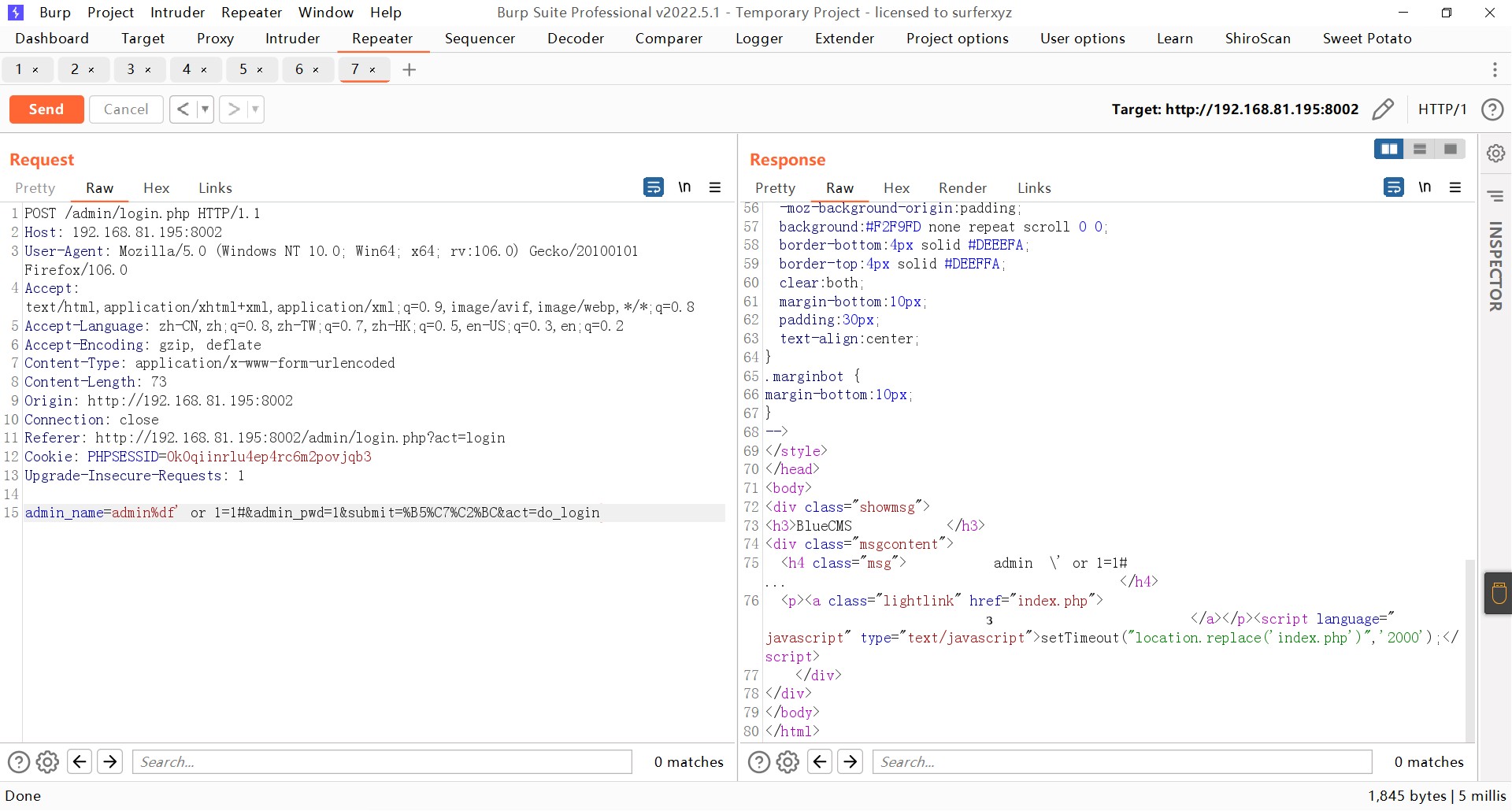Click the admin_name payload line in Request
The image size is (1512, 811).
coord(374,513)
